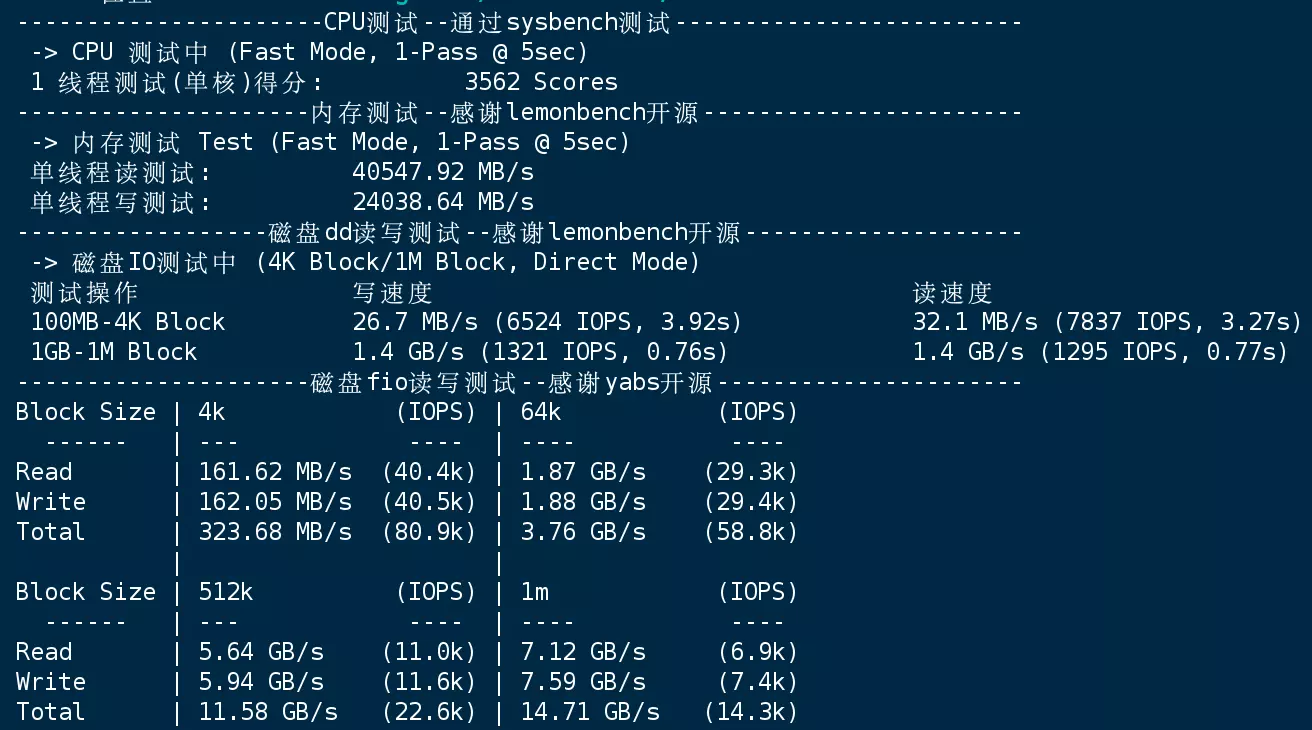Click the 161.62 MB/s 4k read value
The image size is (1312, 730).
275,472
